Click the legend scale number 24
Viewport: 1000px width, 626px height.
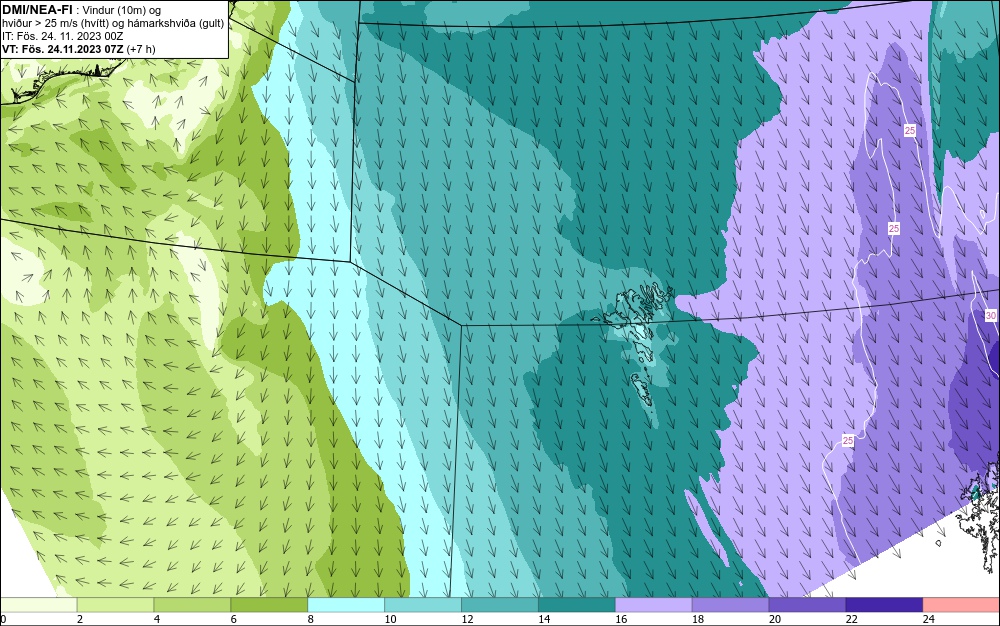coord(929,619)
